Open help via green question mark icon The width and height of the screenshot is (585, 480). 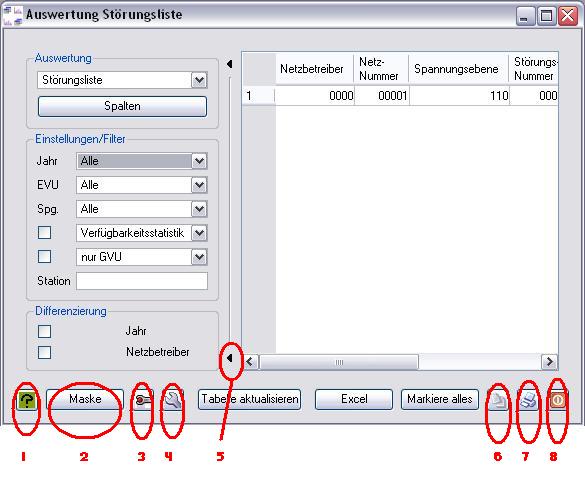pyautogui.click(x=27, y=400)
